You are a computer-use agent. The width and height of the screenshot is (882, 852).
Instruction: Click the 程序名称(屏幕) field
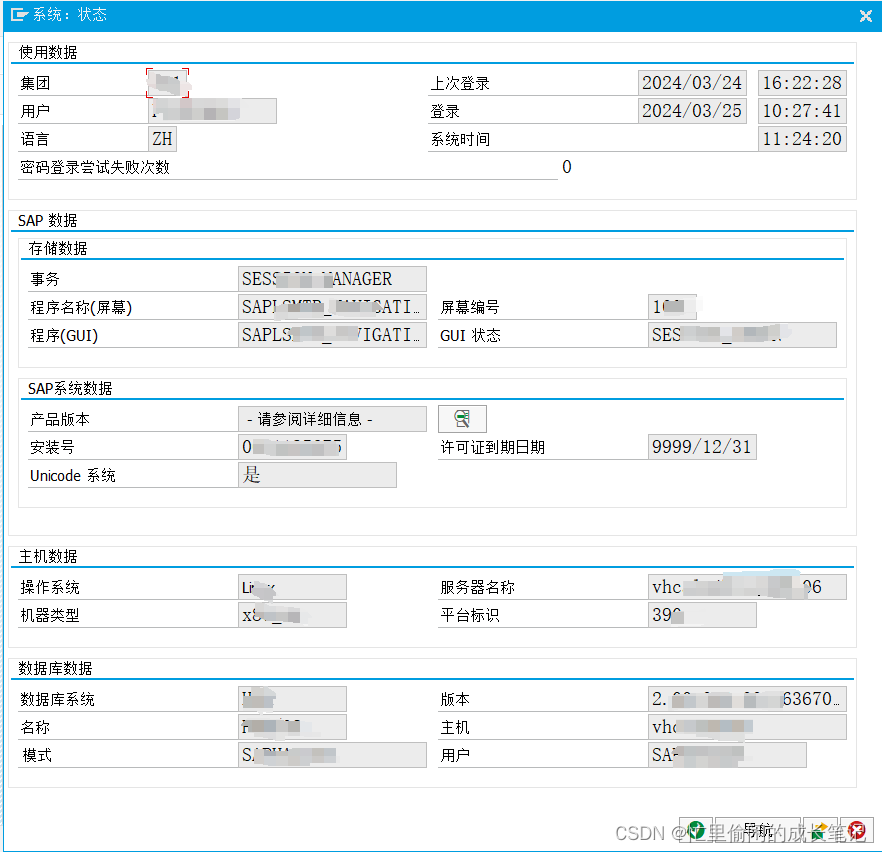[332, 307]
